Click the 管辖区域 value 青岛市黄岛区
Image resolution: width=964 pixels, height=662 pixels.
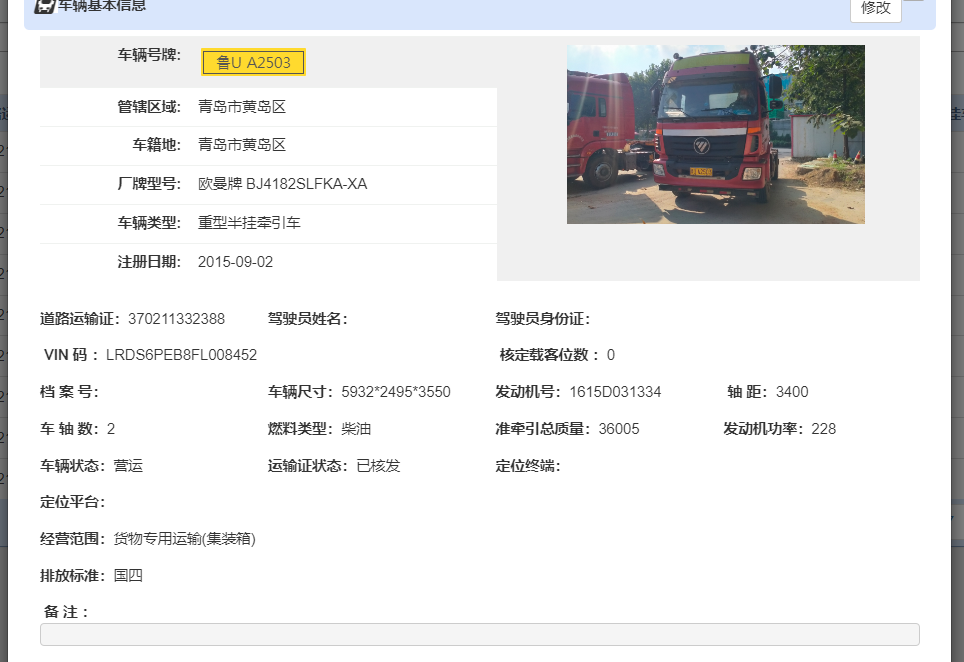[x=242, y=107]
